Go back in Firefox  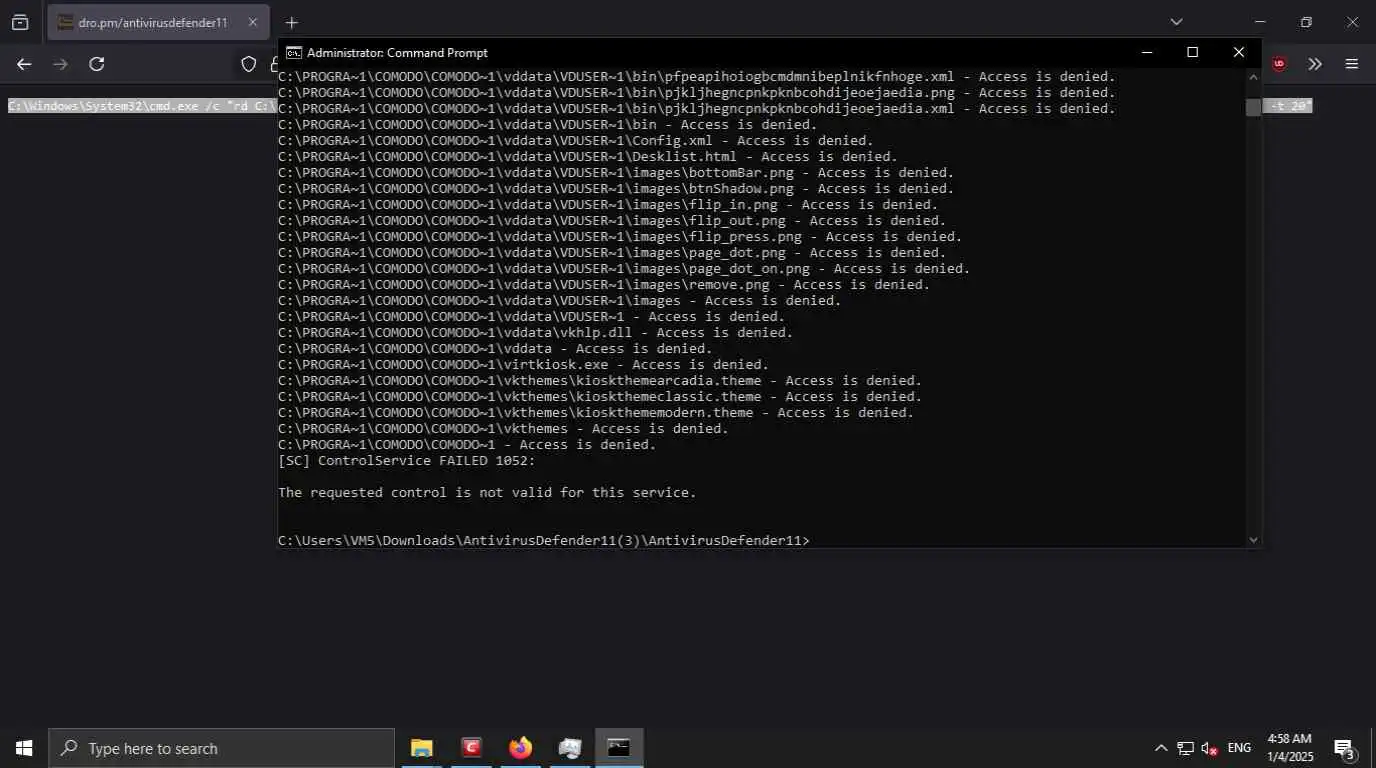24,64
